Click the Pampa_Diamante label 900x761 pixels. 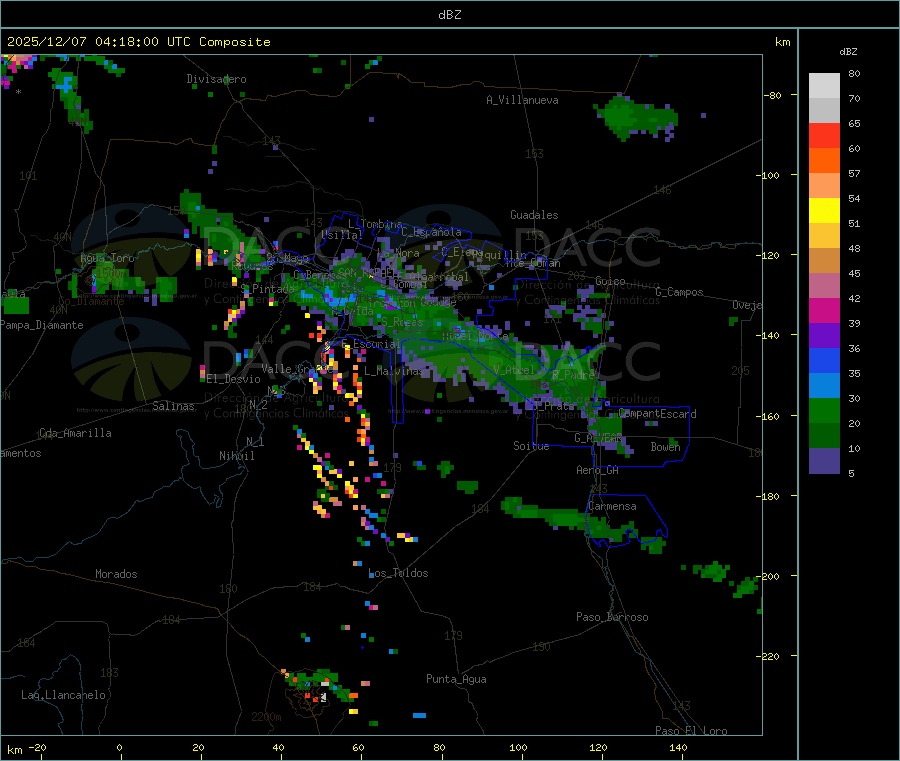pos(42,325)
